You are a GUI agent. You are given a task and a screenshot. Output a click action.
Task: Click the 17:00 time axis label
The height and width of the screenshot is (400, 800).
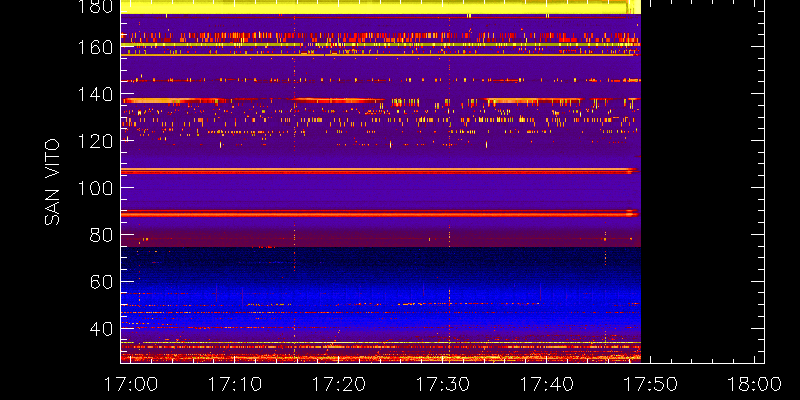130,384
